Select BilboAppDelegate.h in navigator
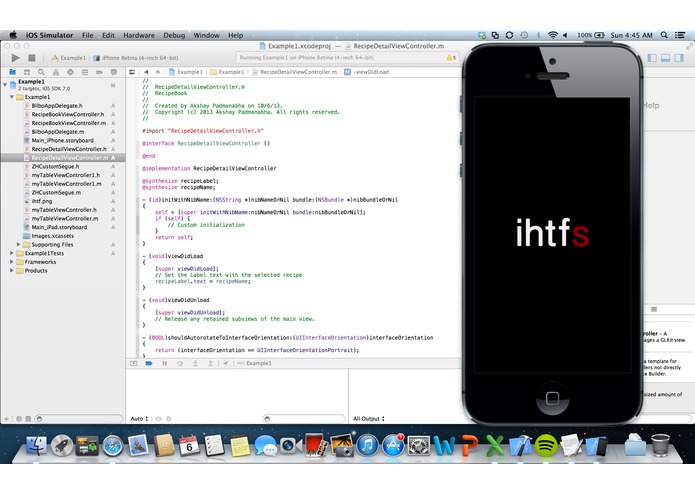The image size is (695, 494). pyautogui.click(x=57, y=105)
